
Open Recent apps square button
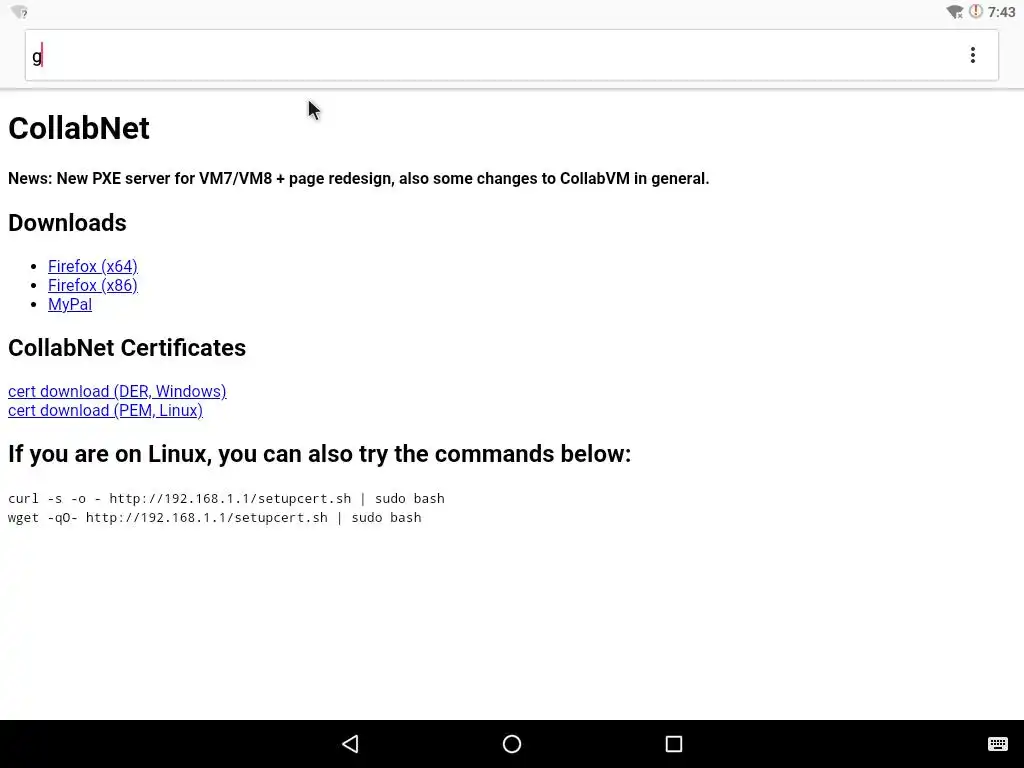pyautogui.click(x=673, y=744)
